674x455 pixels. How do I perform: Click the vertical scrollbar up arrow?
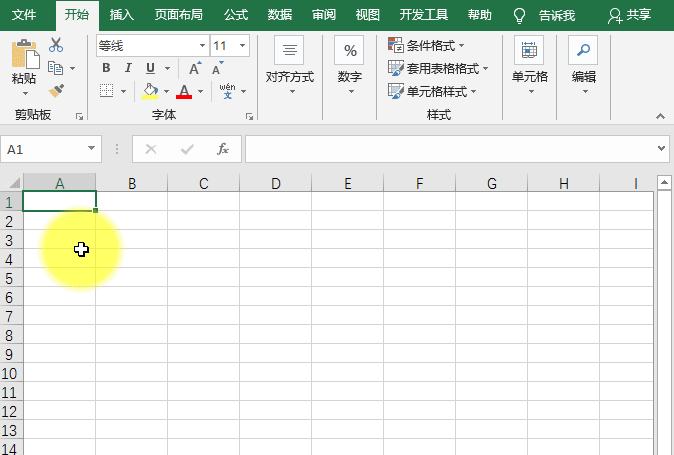coord(664,183)
